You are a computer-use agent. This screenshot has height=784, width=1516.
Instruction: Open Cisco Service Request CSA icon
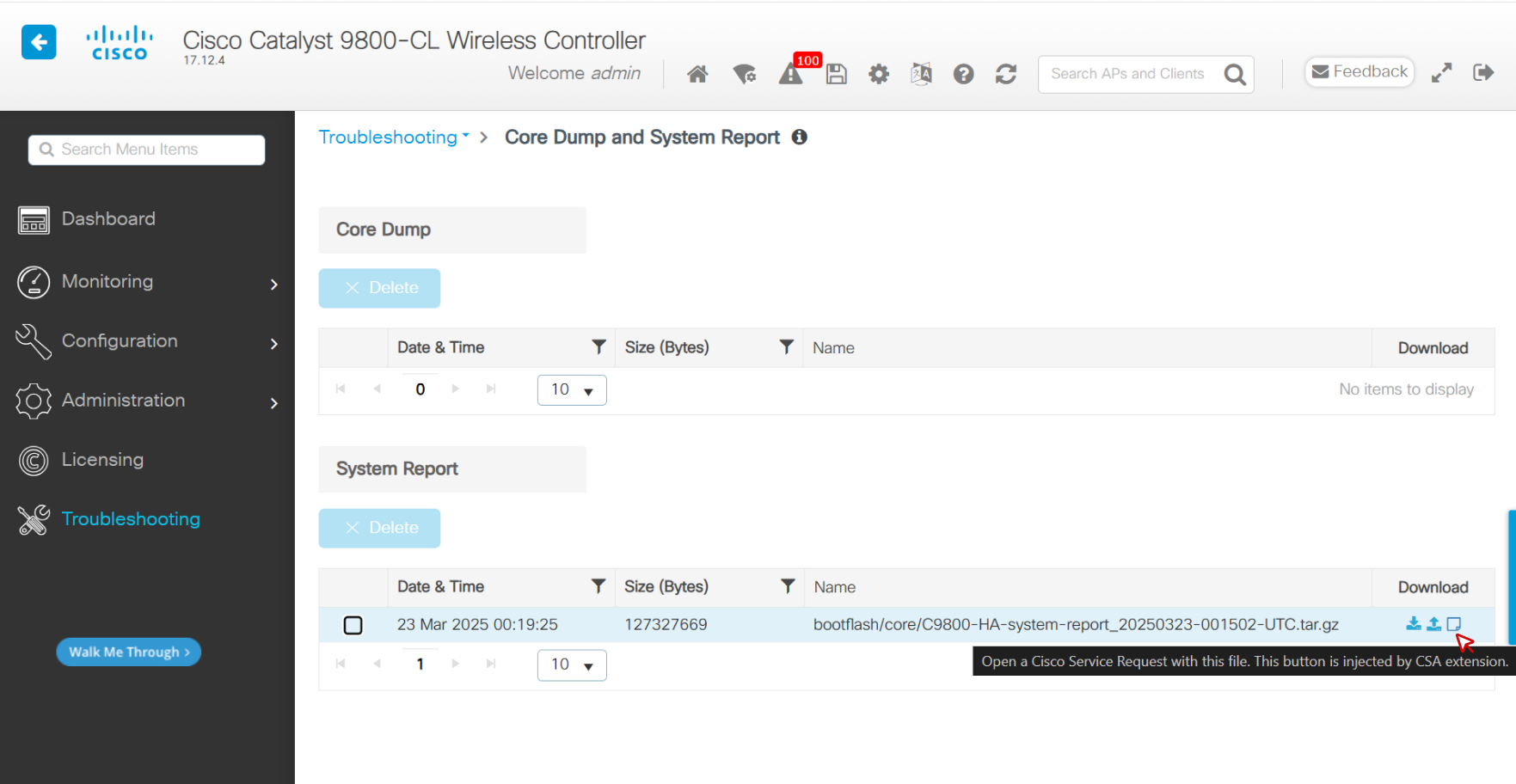tap(1454, 623)
